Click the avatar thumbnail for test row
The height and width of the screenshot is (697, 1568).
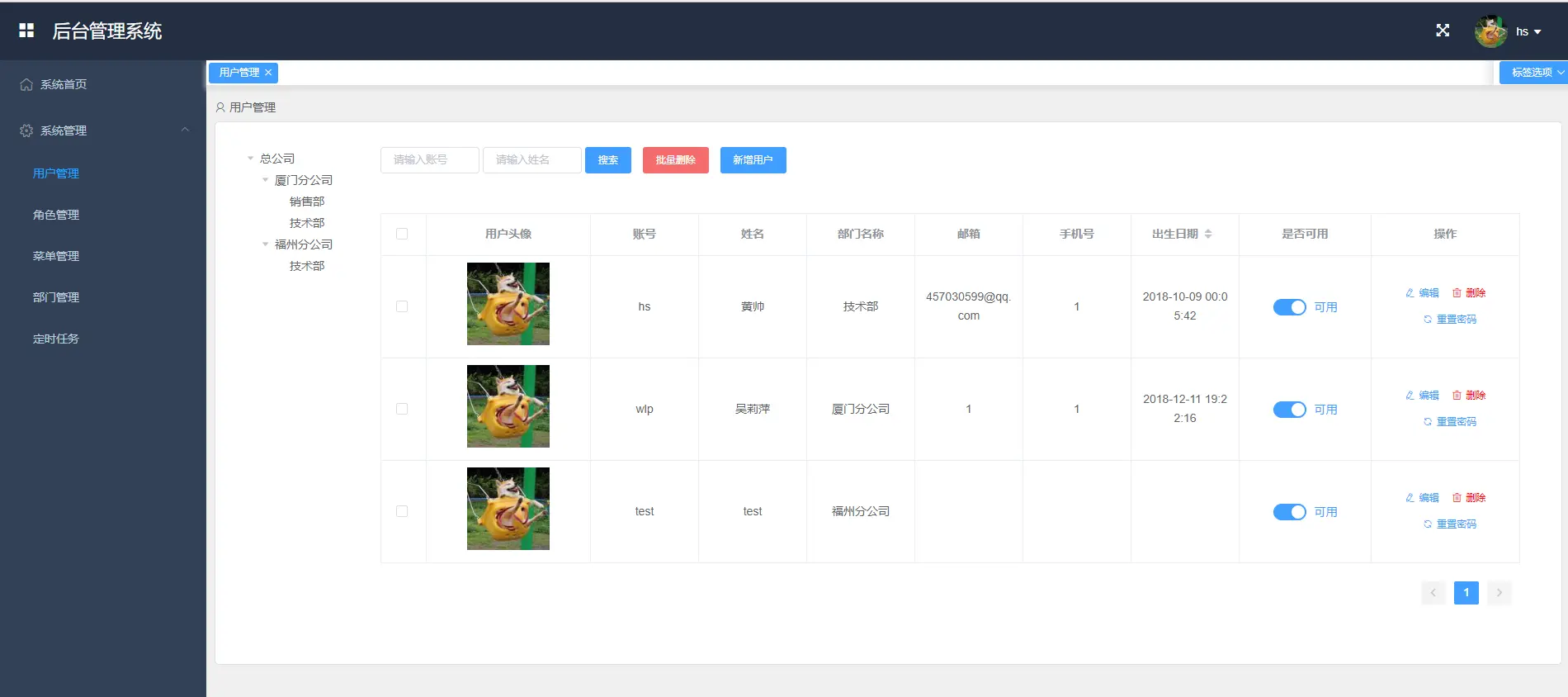pyautogui.click(x=508, y=509)
